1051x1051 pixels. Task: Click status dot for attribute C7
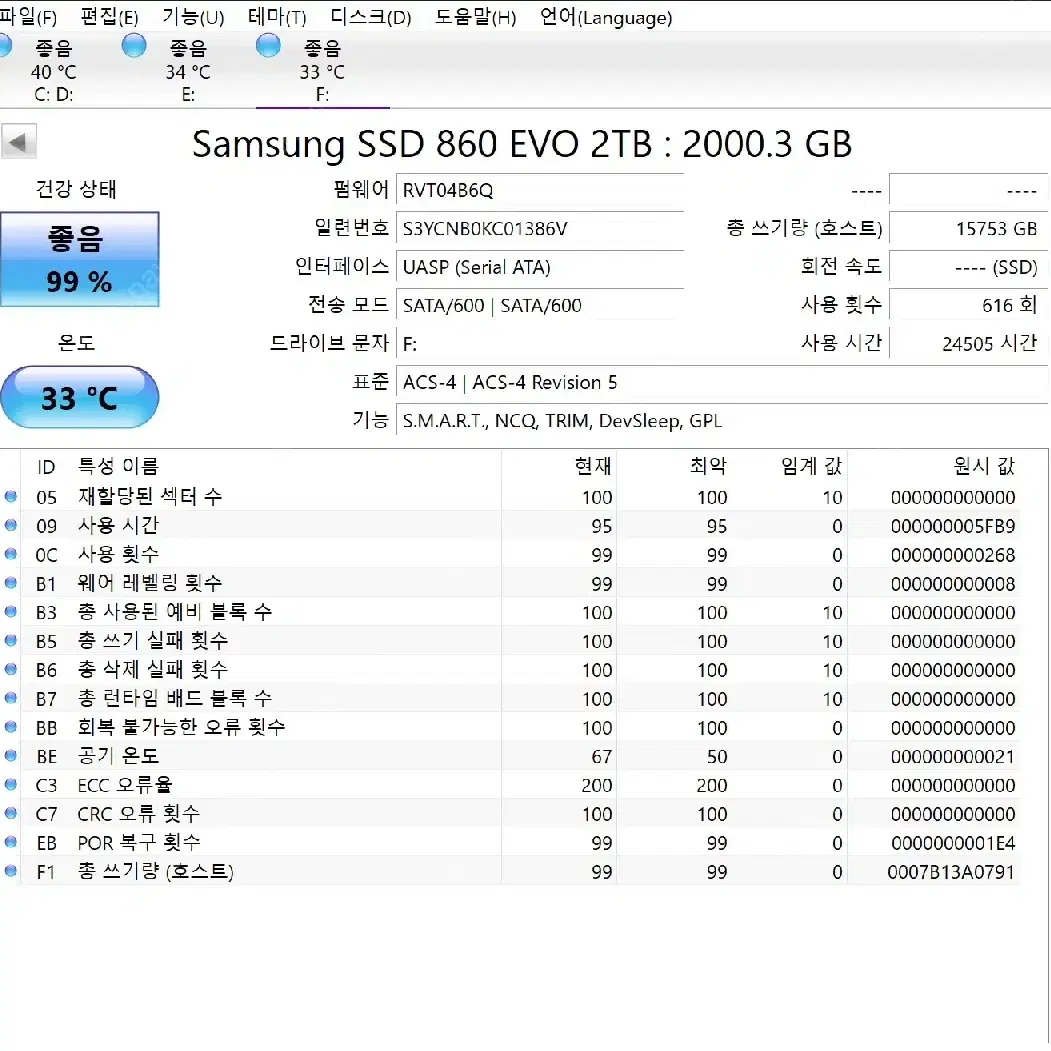(x=11, y=814)
